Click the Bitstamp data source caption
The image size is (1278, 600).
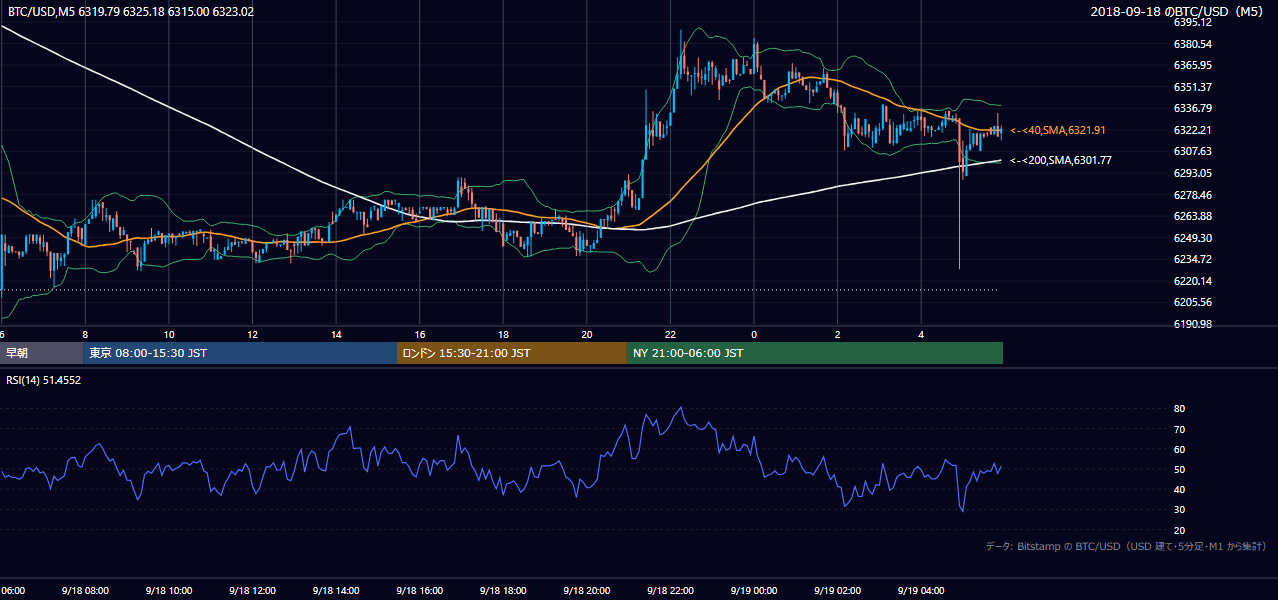click(1126, 546)
